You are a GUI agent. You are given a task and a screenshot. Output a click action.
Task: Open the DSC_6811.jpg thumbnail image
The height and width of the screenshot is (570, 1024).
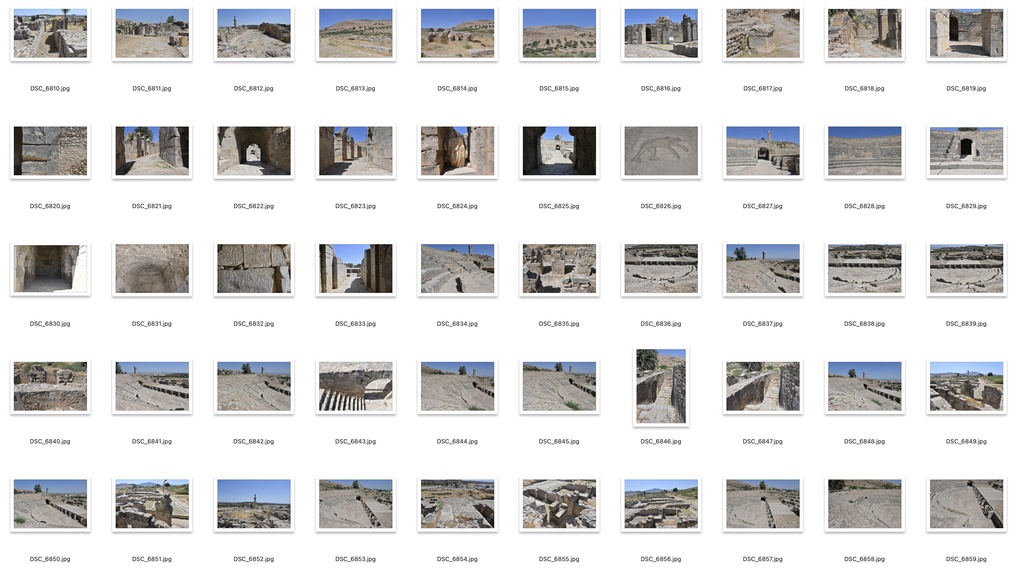click(x=152, y=33)
